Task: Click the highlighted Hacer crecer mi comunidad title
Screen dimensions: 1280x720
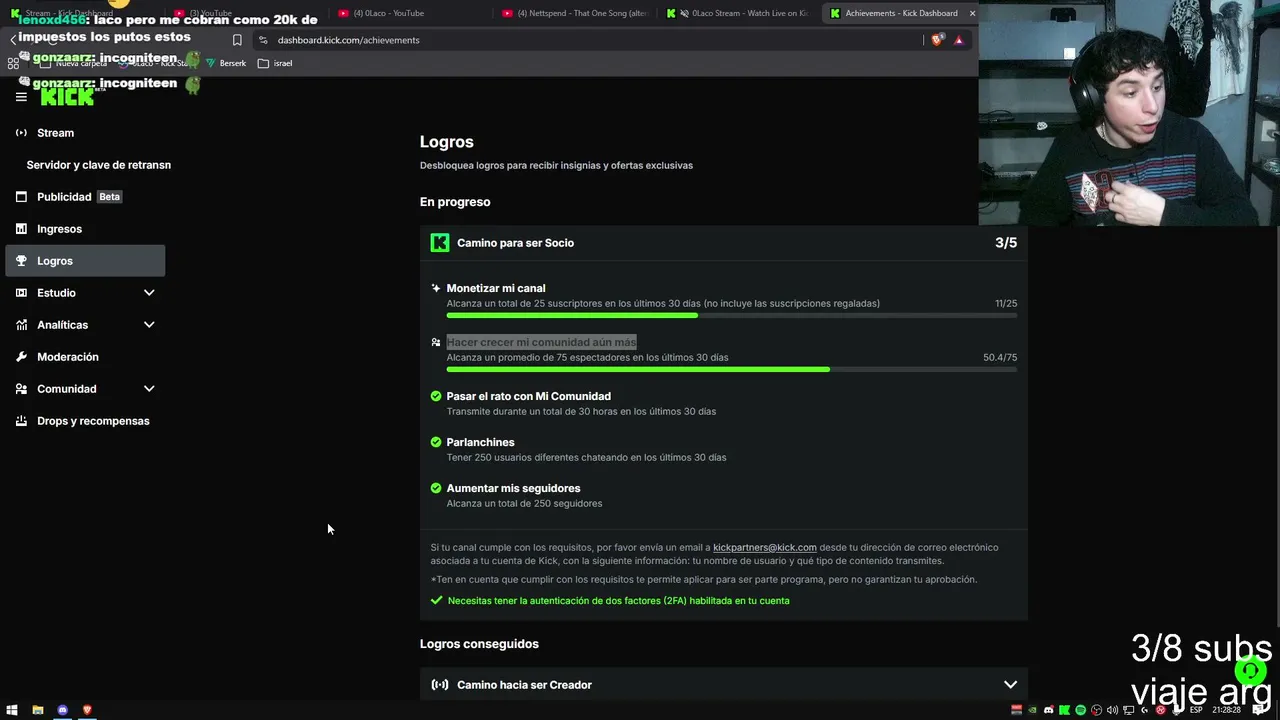Action: [541, 342]
